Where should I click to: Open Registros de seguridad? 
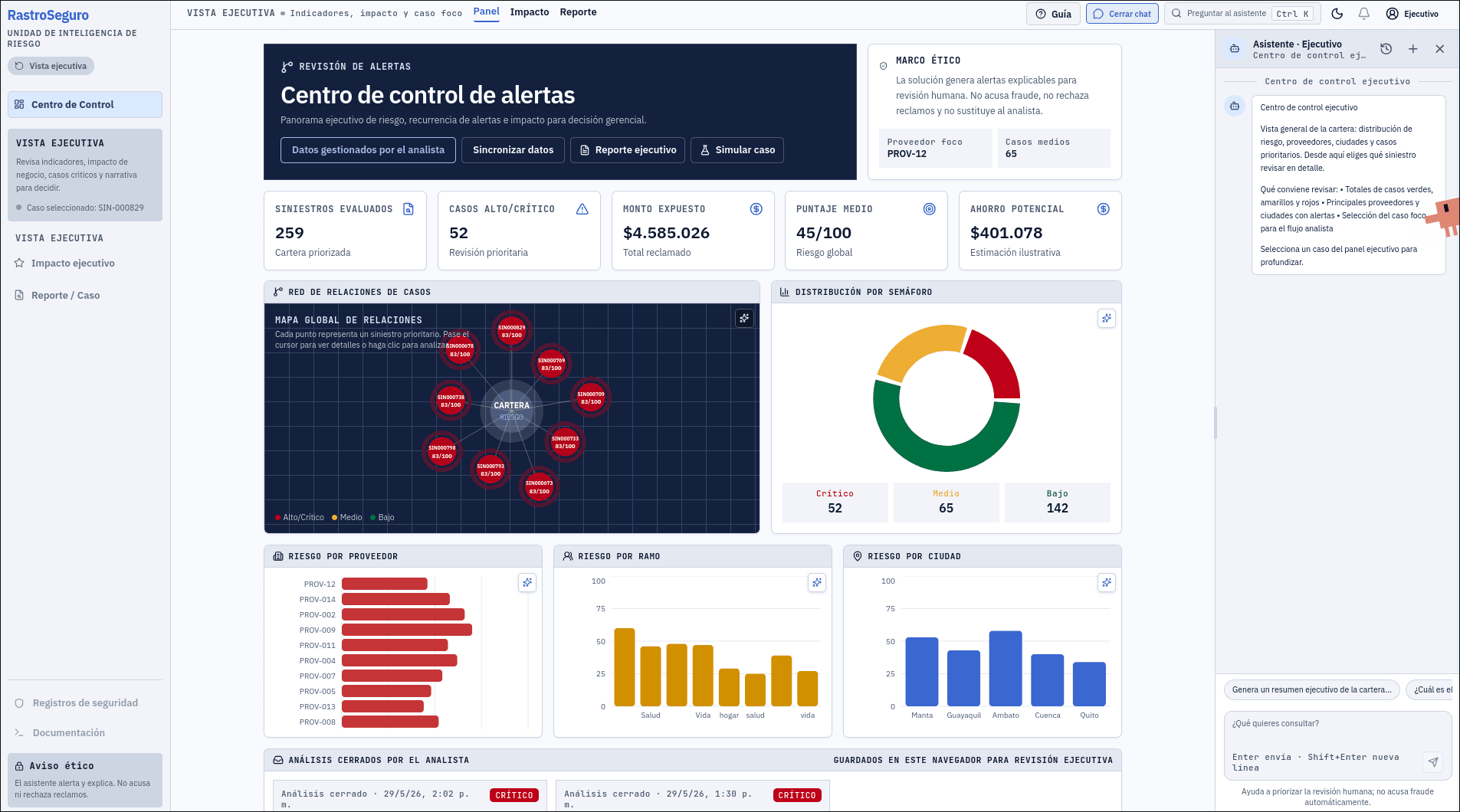click(x=85, y=703)
